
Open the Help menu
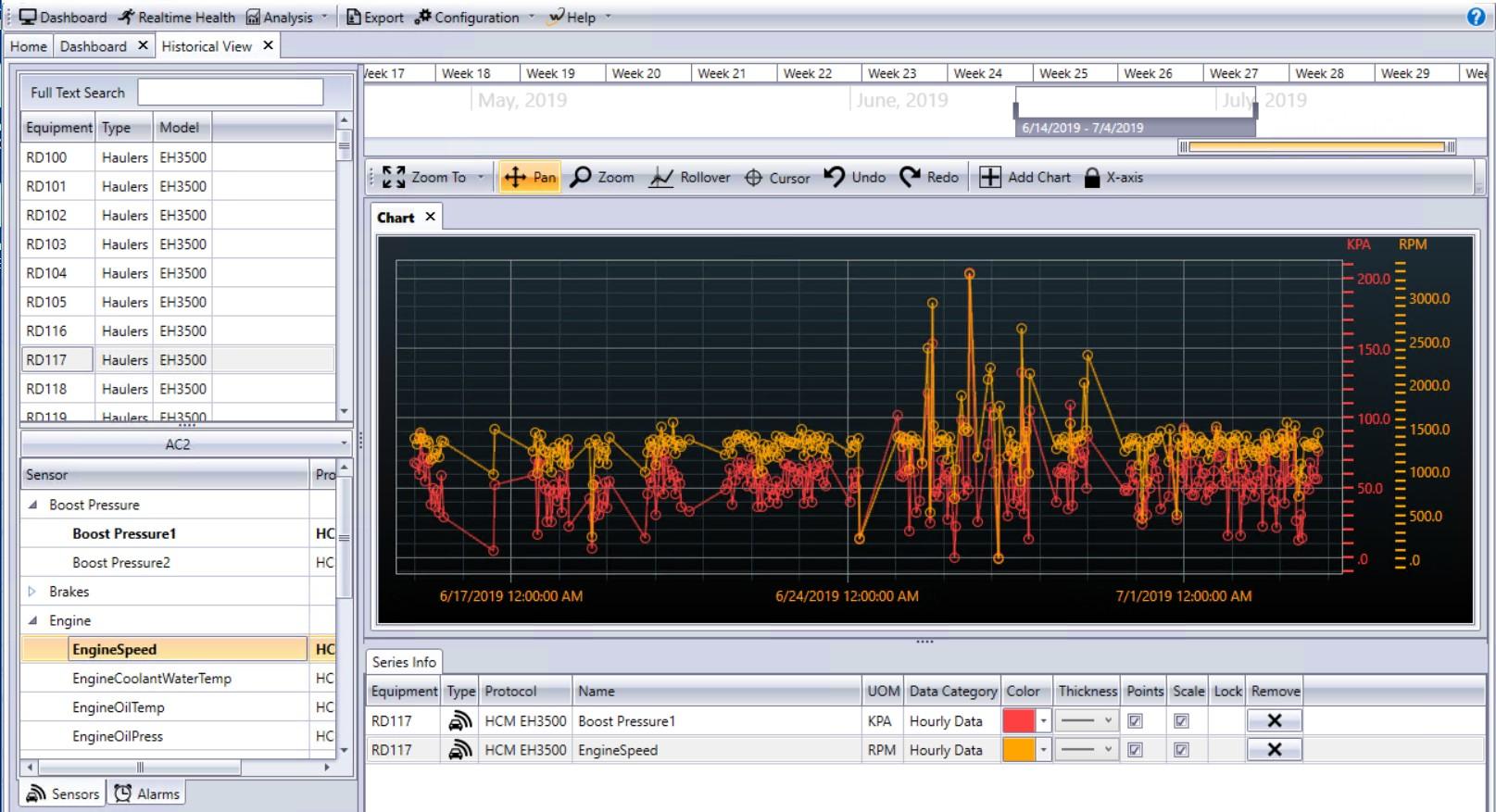[x=580, y=17]
